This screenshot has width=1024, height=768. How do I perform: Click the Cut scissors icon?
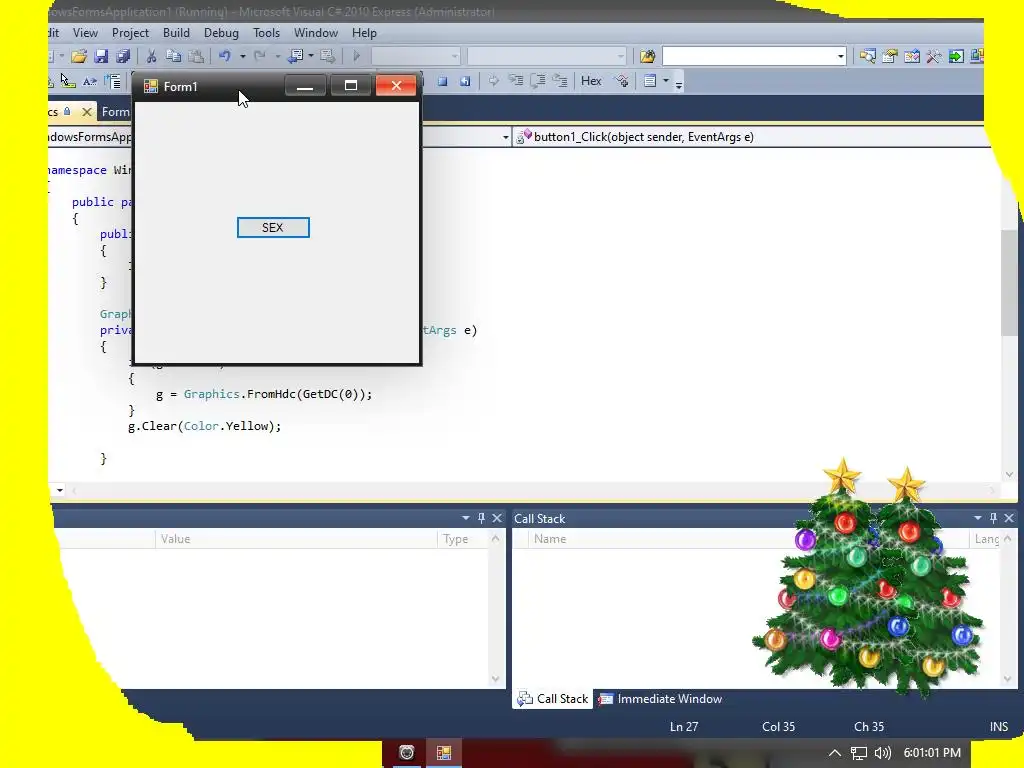click(x=152, y=56)
